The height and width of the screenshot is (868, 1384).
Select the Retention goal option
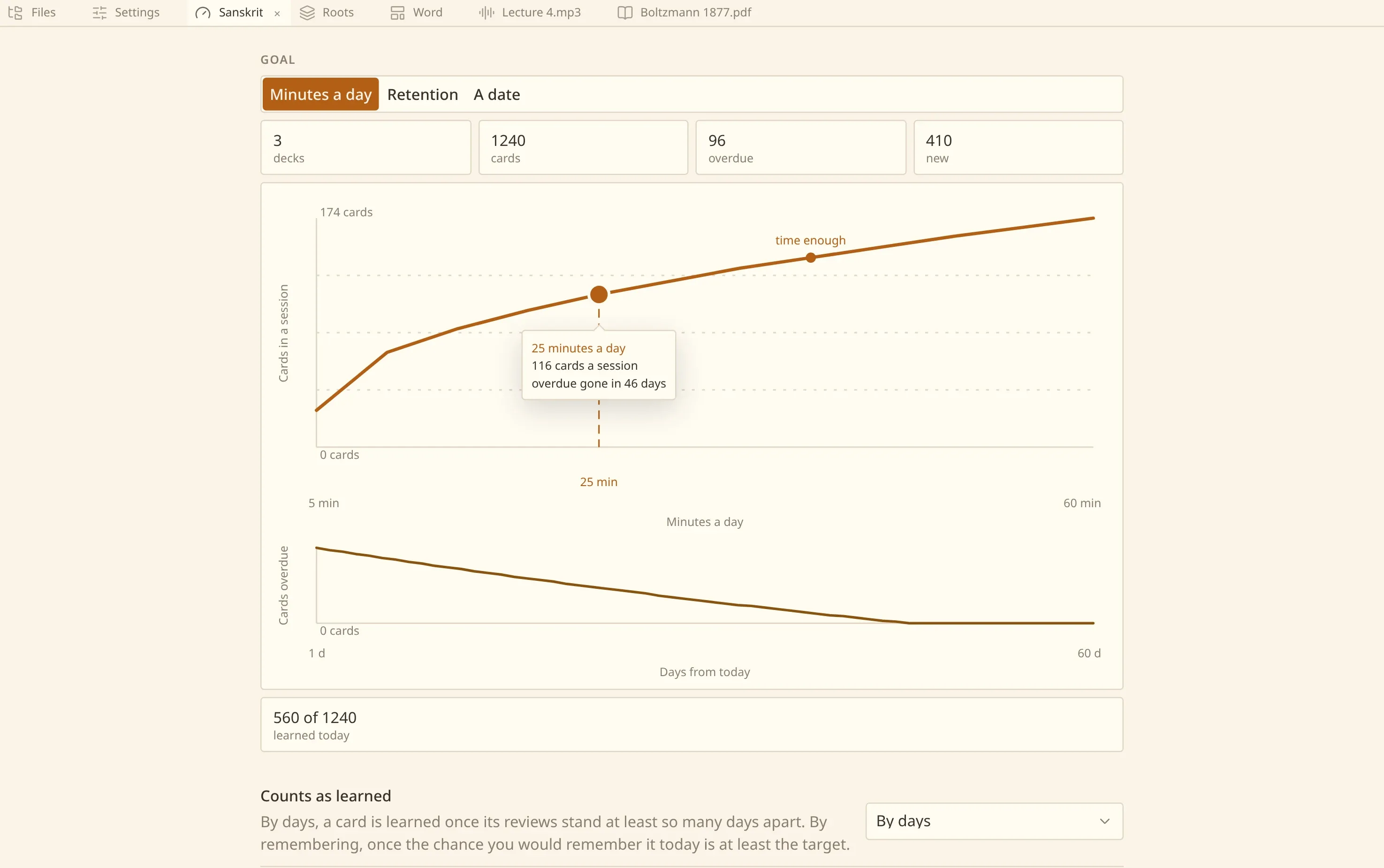click(x=423, y=94)
